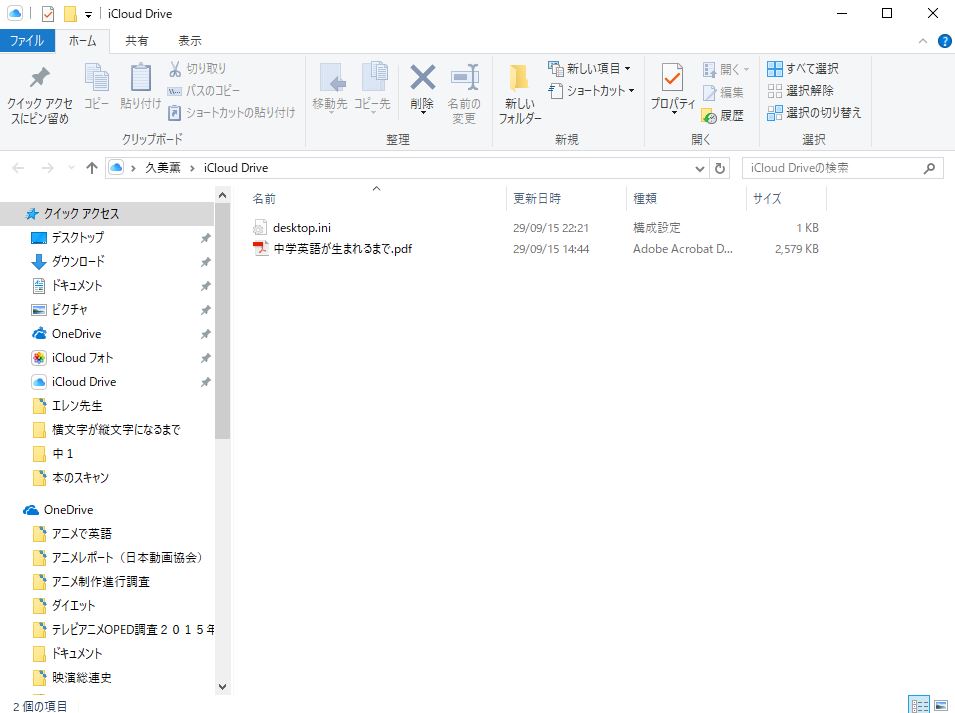Create a New folder (新しいフォルダー)
This screenshot has height=713, width=955.
coord(520,94)
